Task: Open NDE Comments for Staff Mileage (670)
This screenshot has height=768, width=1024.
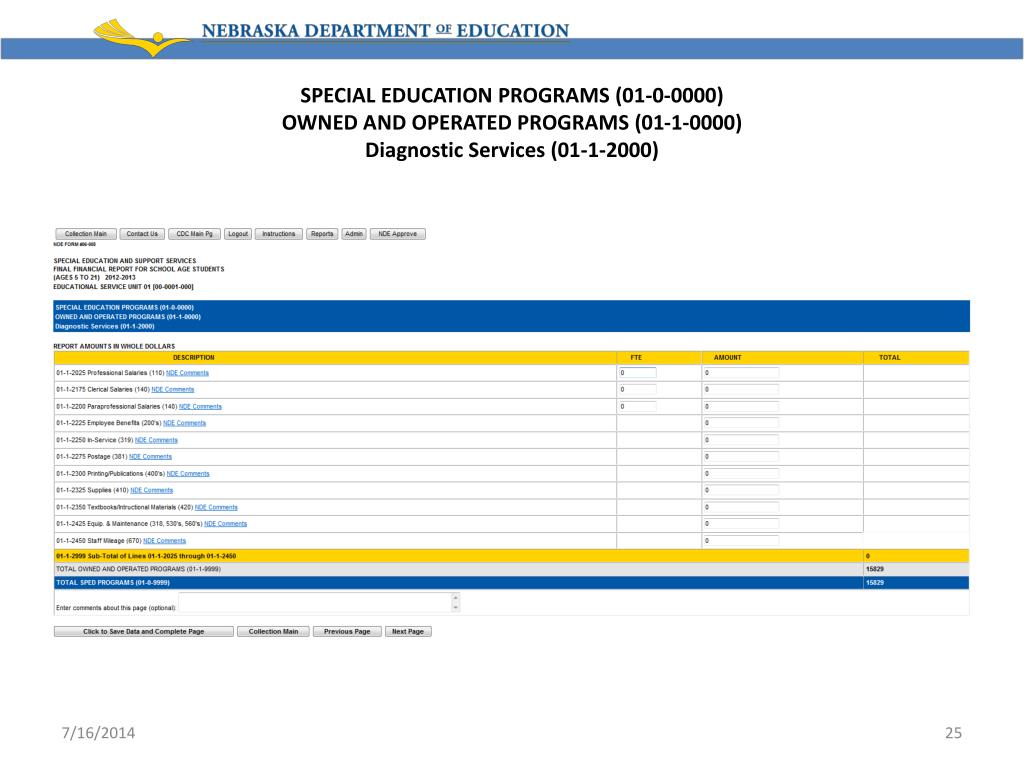Action: (x=165, y=541)
